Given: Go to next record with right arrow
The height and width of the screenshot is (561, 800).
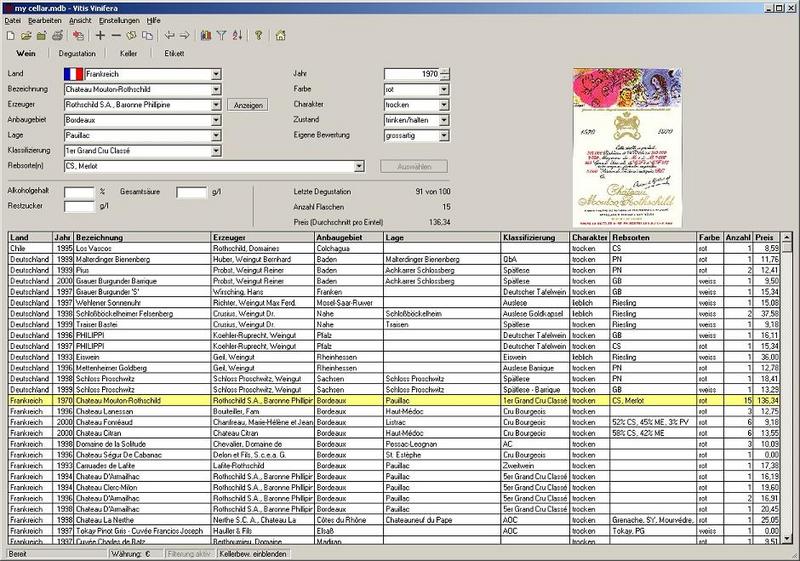Looking at the screenshot, I should 184,36.
